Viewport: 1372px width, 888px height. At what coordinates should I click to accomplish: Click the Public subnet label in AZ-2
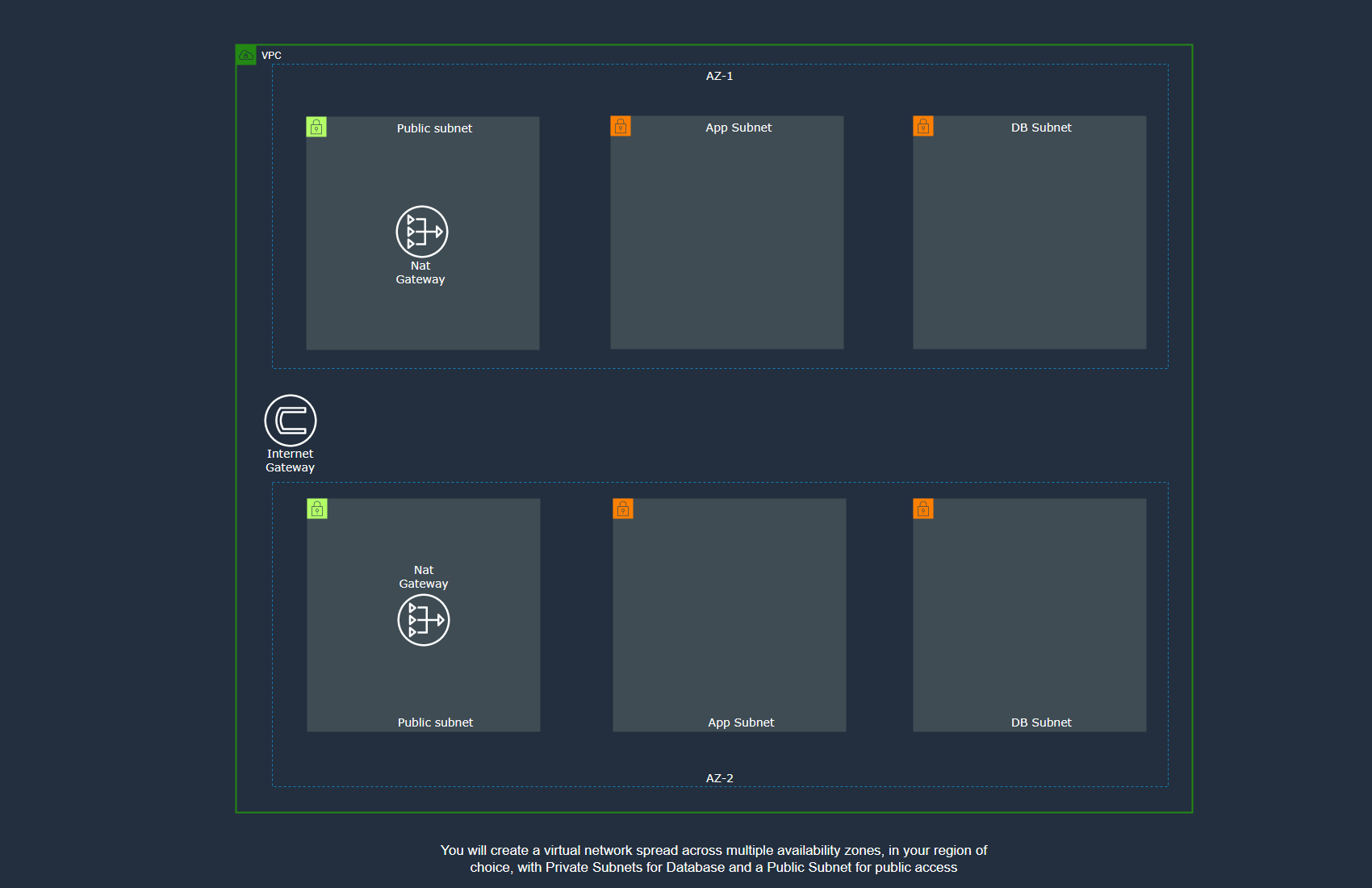click(435, 723)
